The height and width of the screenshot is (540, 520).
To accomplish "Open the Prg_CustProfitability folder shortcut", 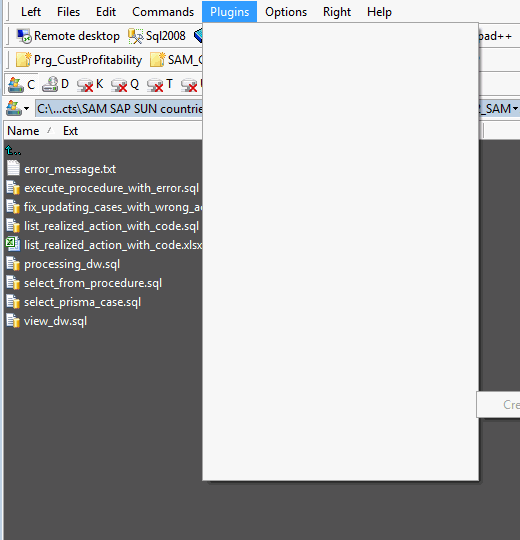I will (79, 60).
